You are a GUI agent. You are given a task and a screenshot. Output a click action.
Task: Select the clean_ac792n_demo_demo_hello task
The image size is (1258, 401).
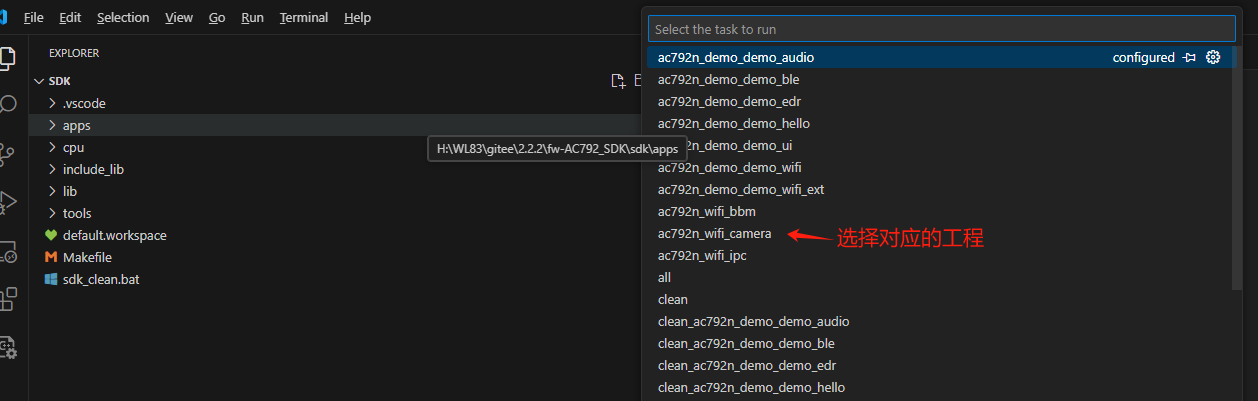[942, 387]
